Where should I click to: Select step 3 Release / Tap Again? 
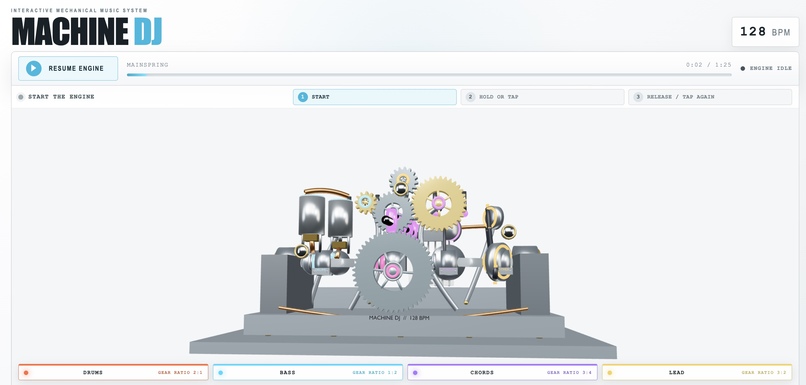click(710, 97)
